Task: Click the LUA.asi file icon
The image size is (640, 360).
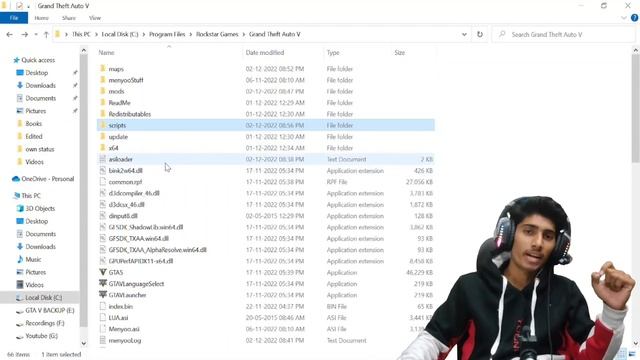Action: (103, 318)
